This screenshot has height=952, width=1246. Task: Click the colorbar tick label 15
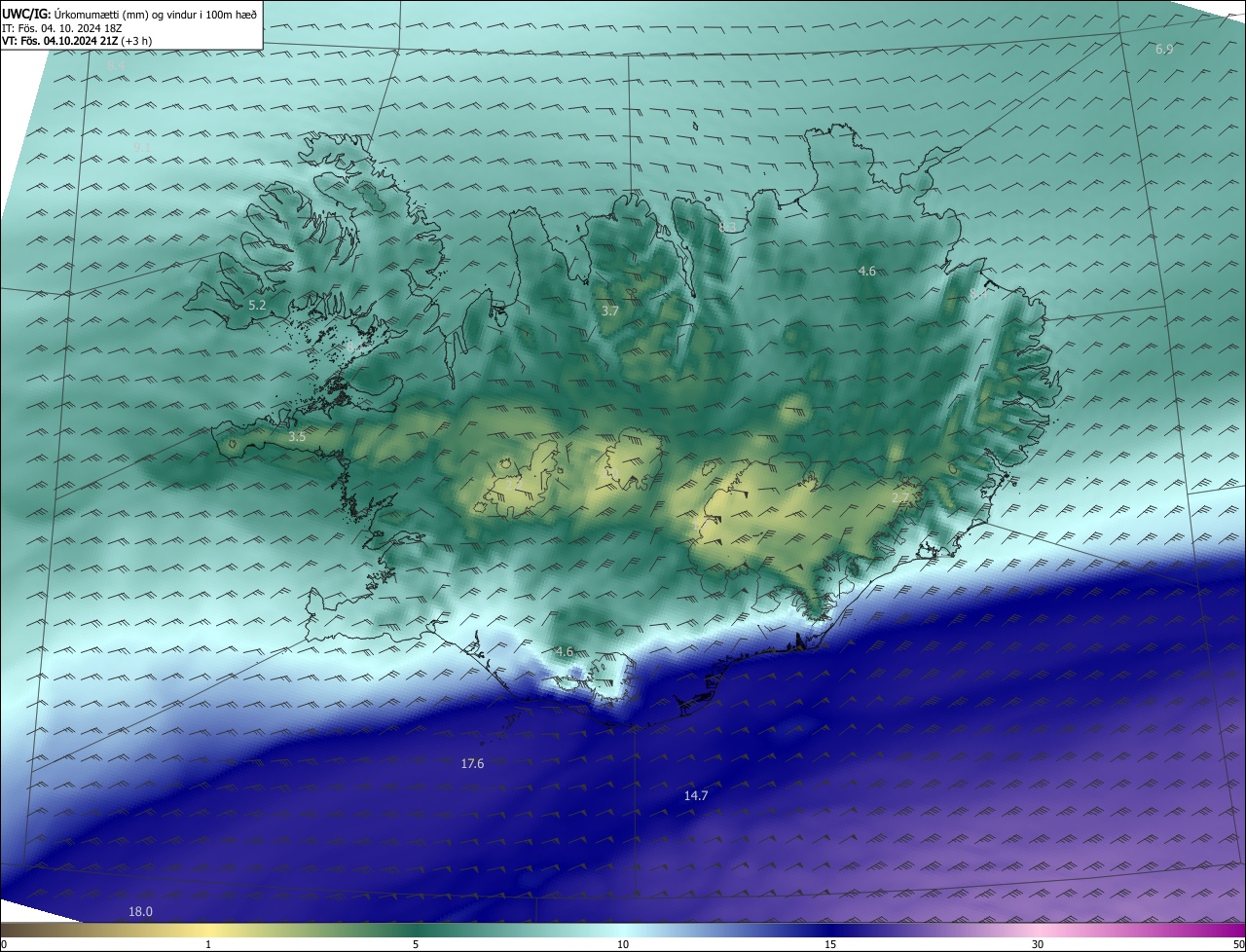[x=830, y=944]
